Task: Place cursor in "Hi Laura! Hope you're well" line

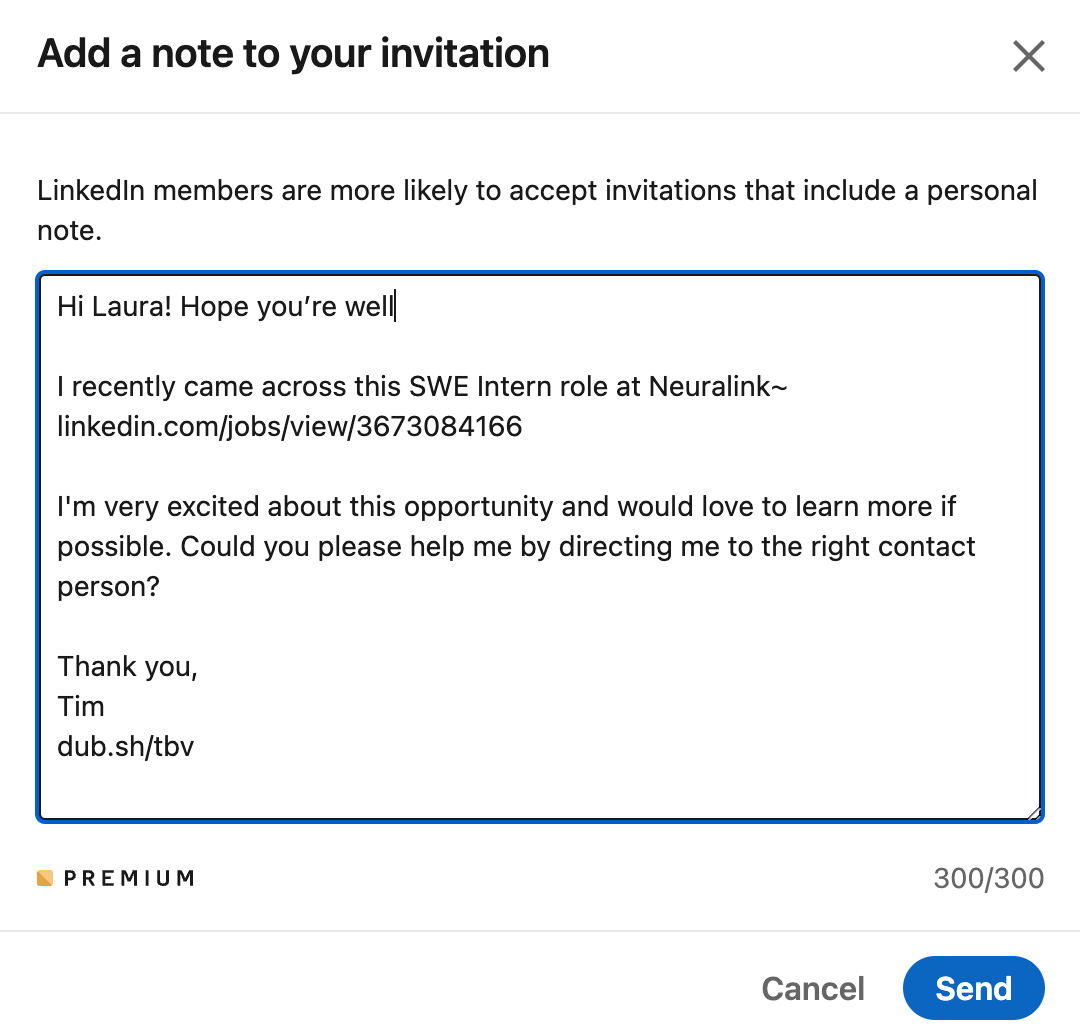Action: tap(225, 307)
